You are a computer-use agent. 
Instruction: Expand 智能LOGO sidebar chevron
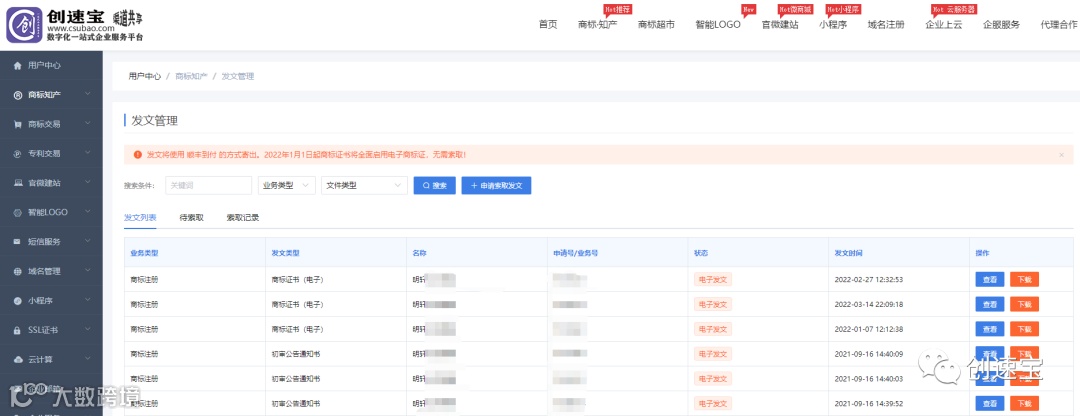87,212
